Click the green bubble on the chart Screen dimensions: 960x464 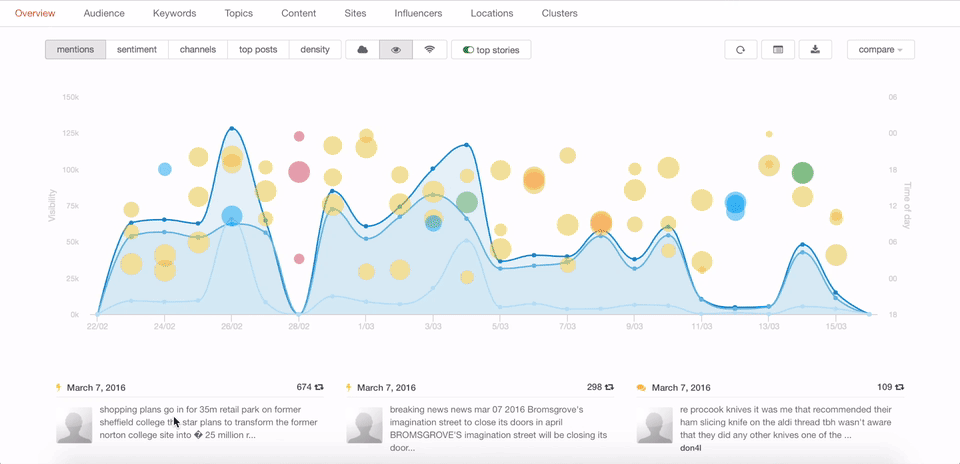coord(802,173)
